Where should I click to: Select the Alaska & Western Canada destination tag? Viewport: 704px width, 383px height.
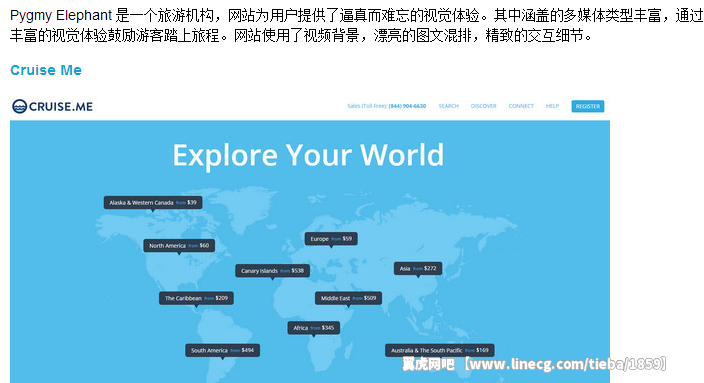pos(153,203)
